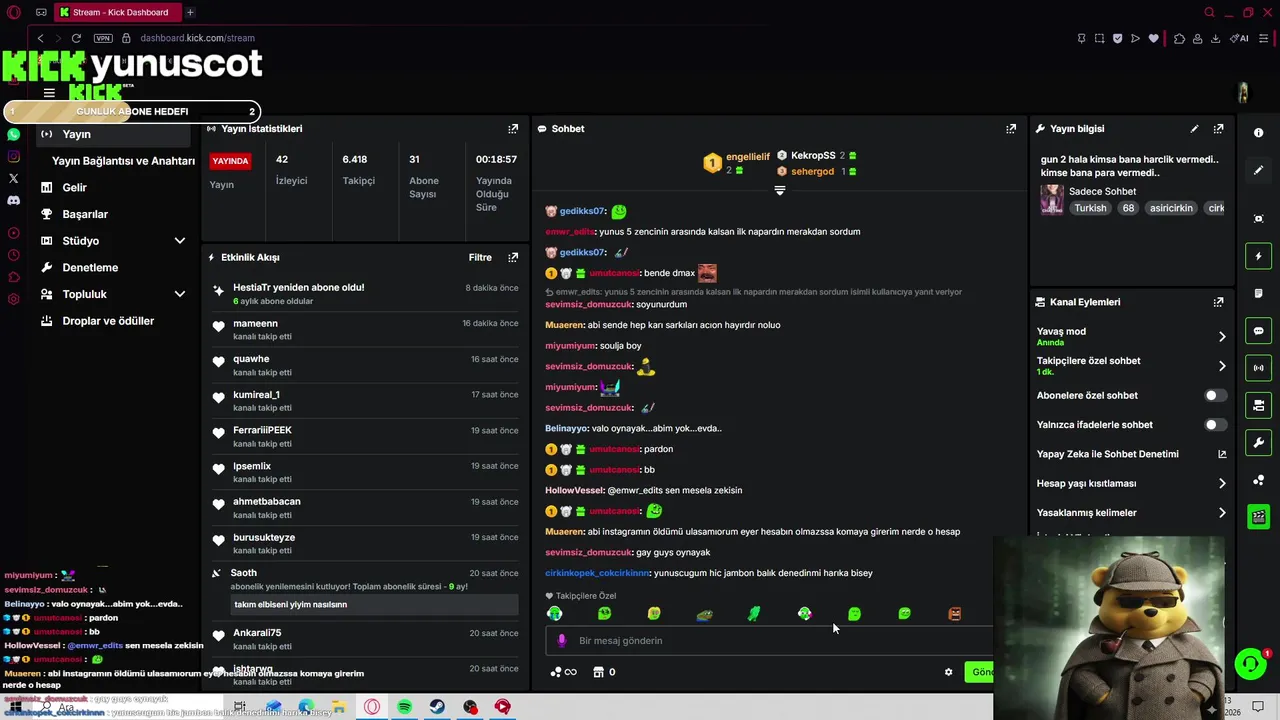Edit stream info with the pencil icon
Viewport: 1280px width, 720px height.
1194,129
